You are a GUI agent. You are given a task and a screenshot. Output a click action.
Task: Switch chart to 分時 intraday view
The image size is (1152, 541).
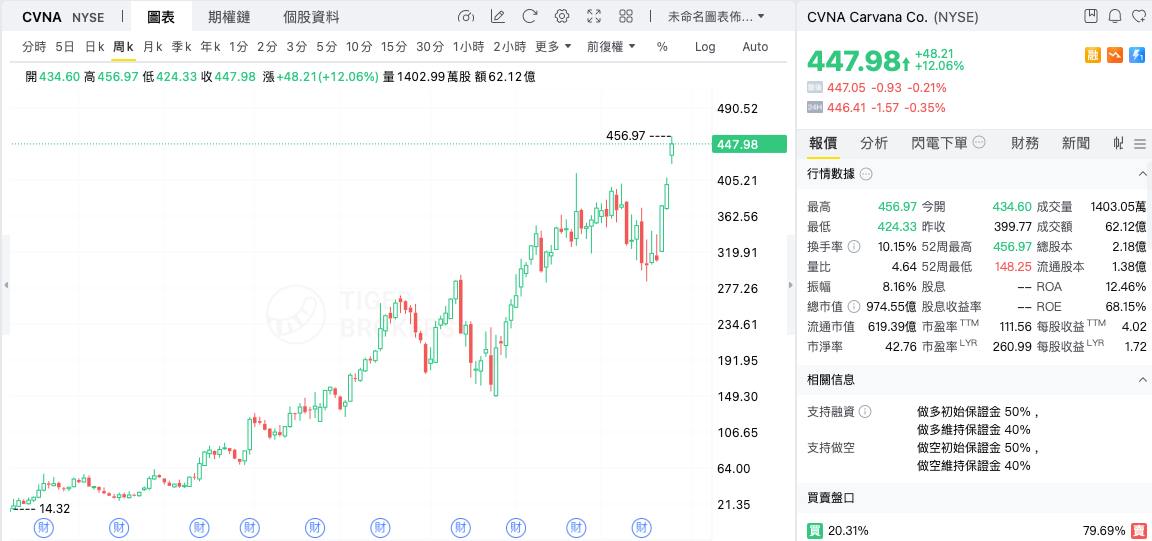(34, 46)
